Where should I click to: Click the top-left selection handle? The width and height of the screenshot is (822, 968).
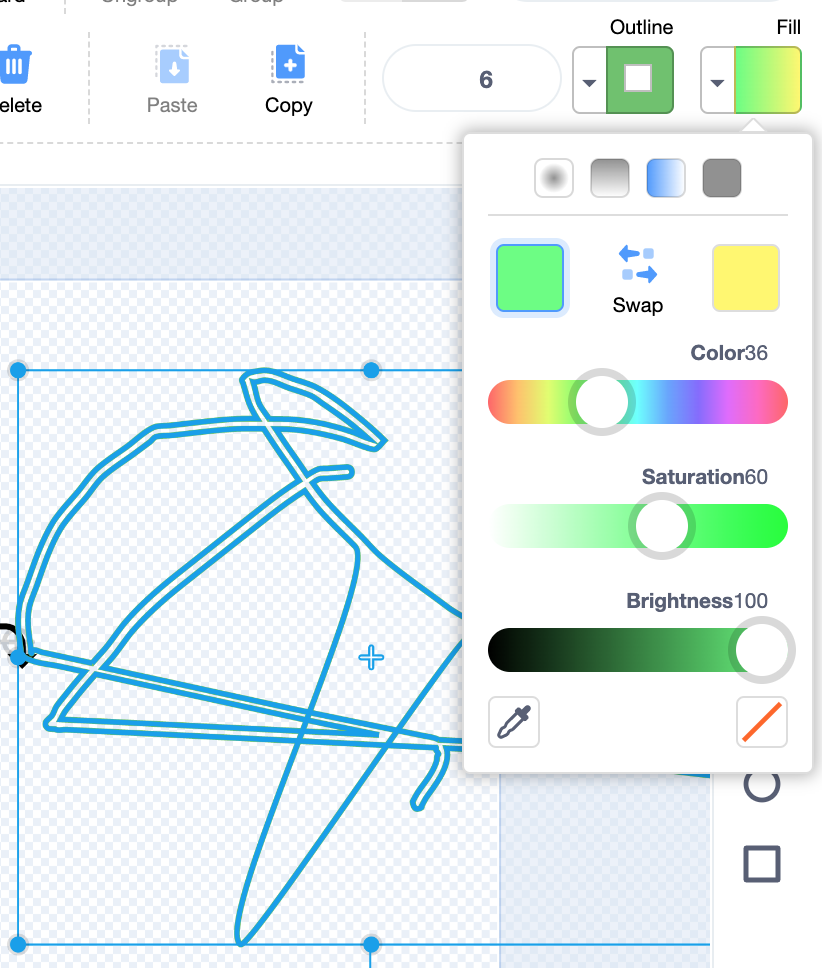[x=19, y=370]
